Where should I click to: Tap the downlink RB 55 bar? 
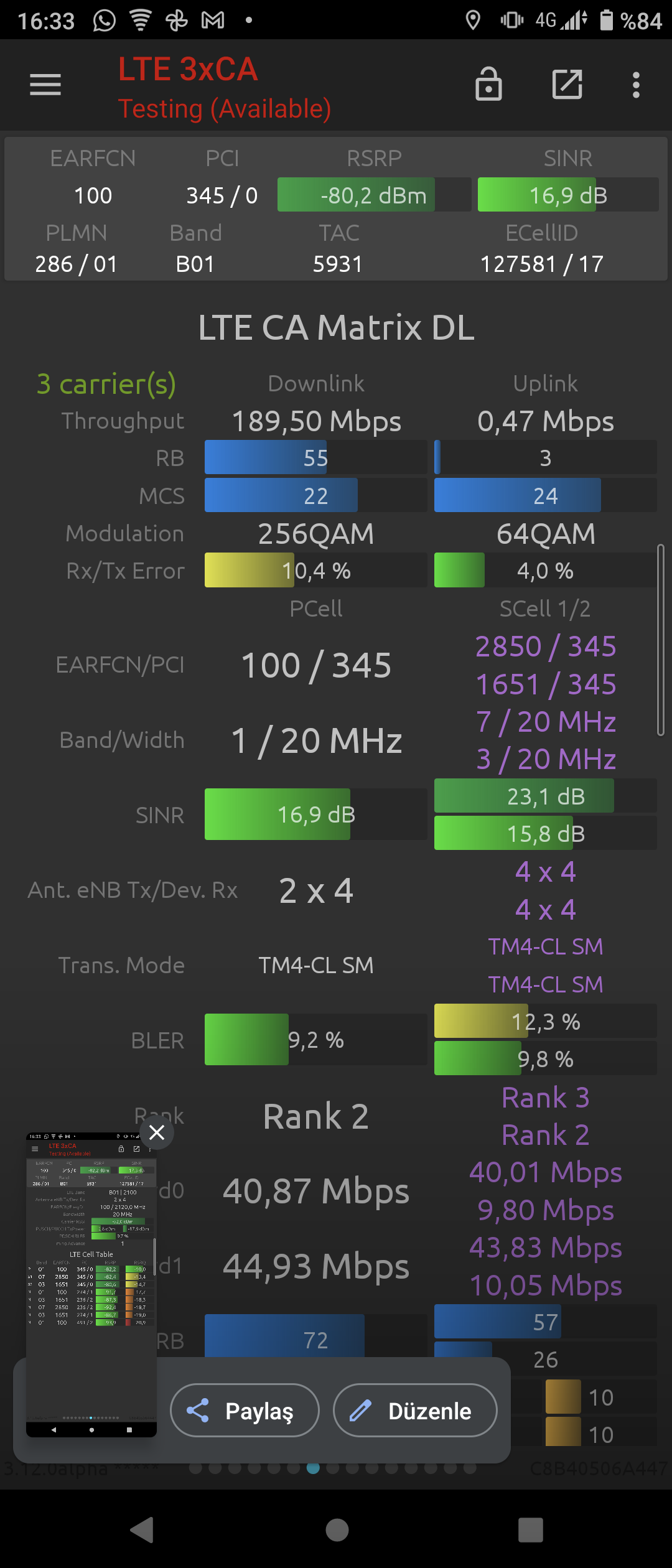(315, 457)
